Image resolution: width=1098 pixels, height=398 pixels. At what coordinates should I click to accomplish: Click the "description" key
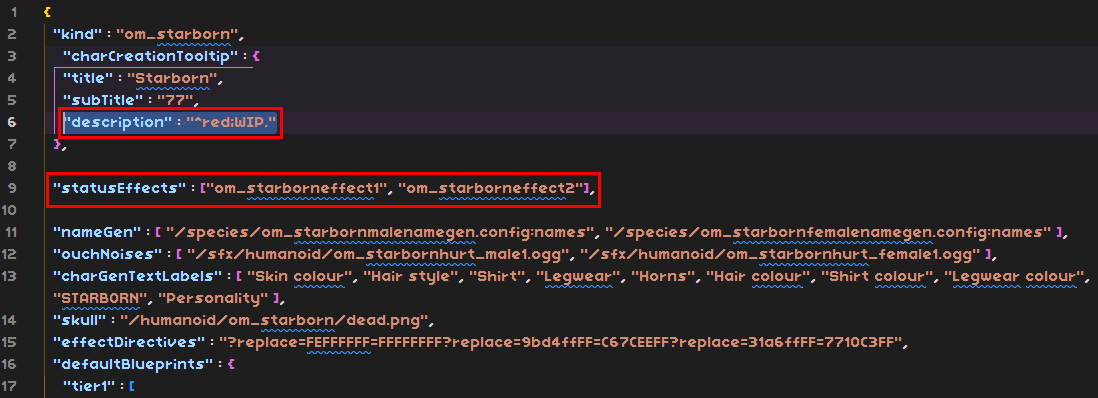tap(117, 122)
